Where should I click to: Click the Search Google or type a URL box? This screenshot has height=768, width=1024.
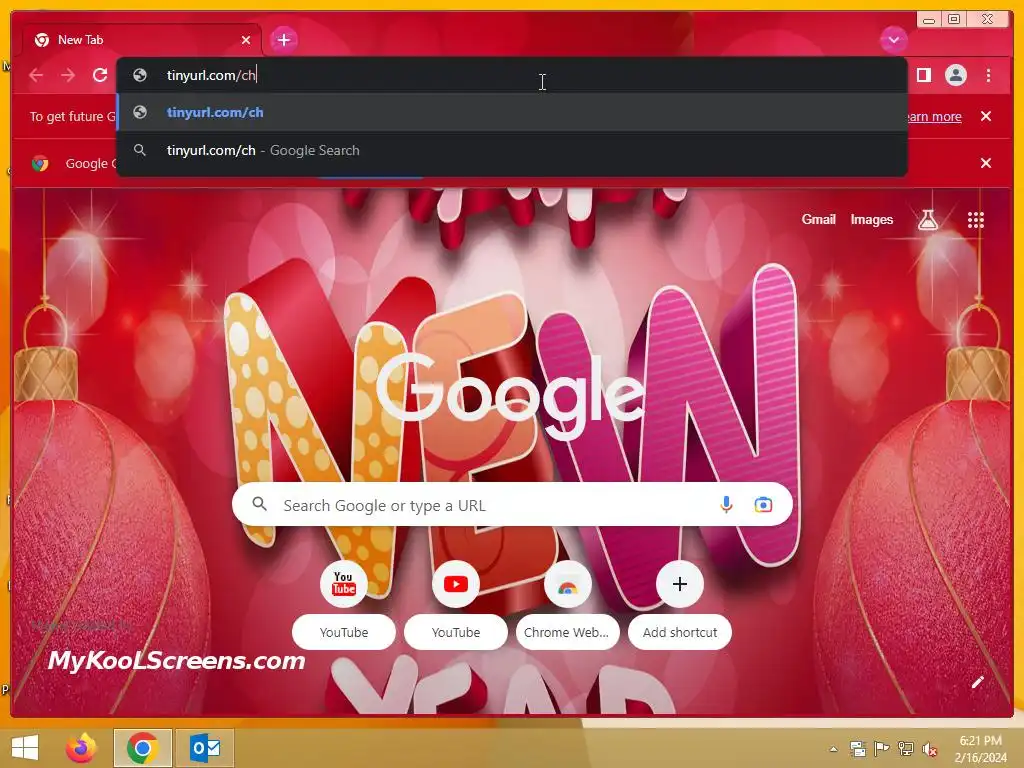pos(512,505)
